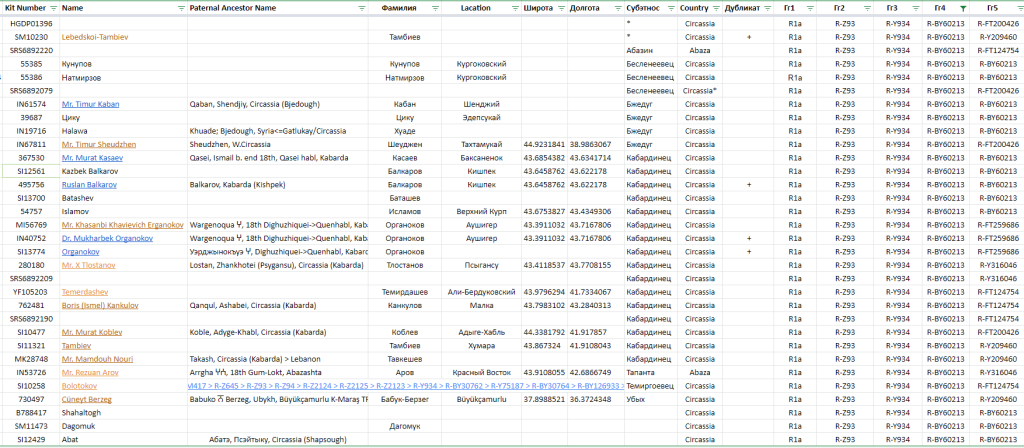Viewport: 1024px width, 448px height.
Task: Open the Boris (Ismel) Kankulov link
Action: coord(100,305)
